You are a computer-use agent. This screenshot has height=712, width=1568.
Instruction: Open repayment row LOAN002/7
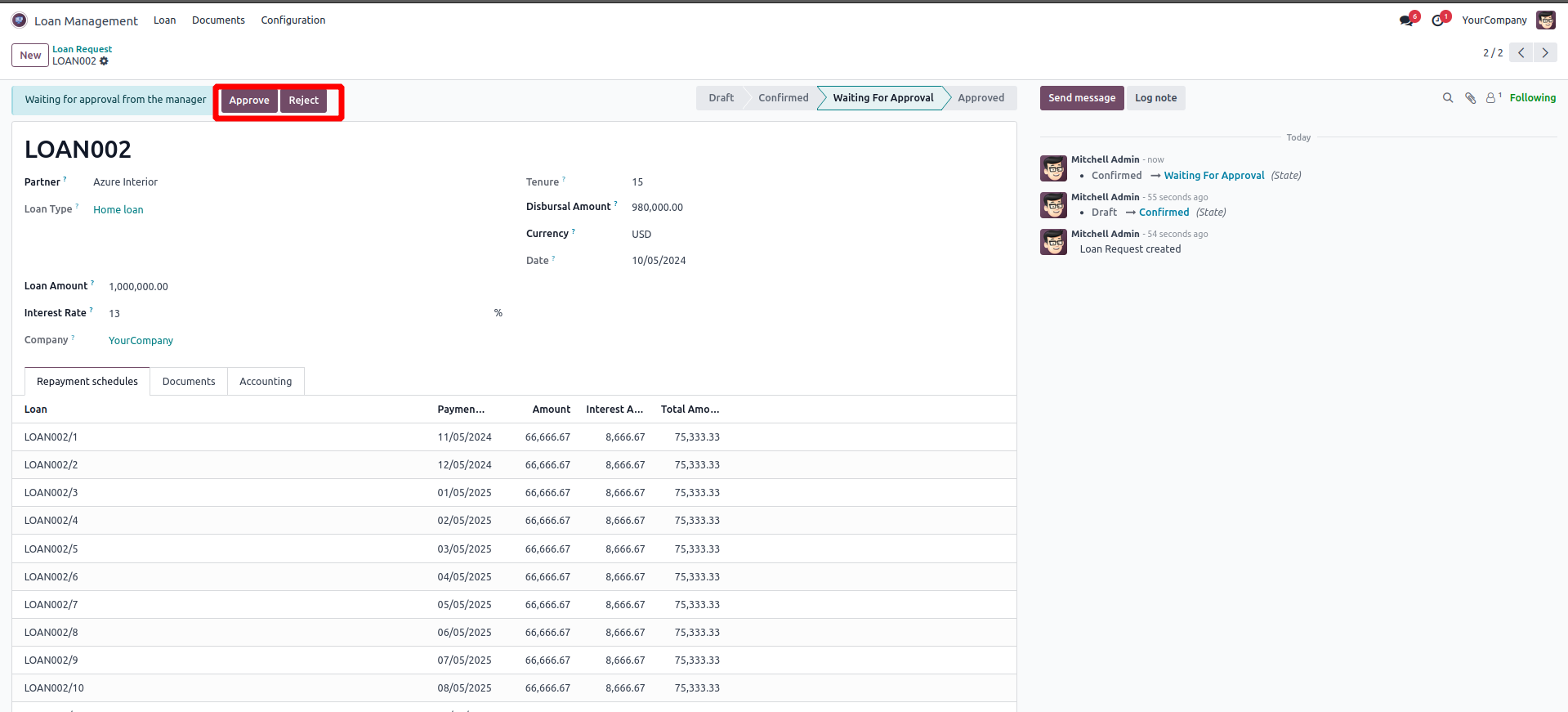pyautogui.click(x=514, y=605)
